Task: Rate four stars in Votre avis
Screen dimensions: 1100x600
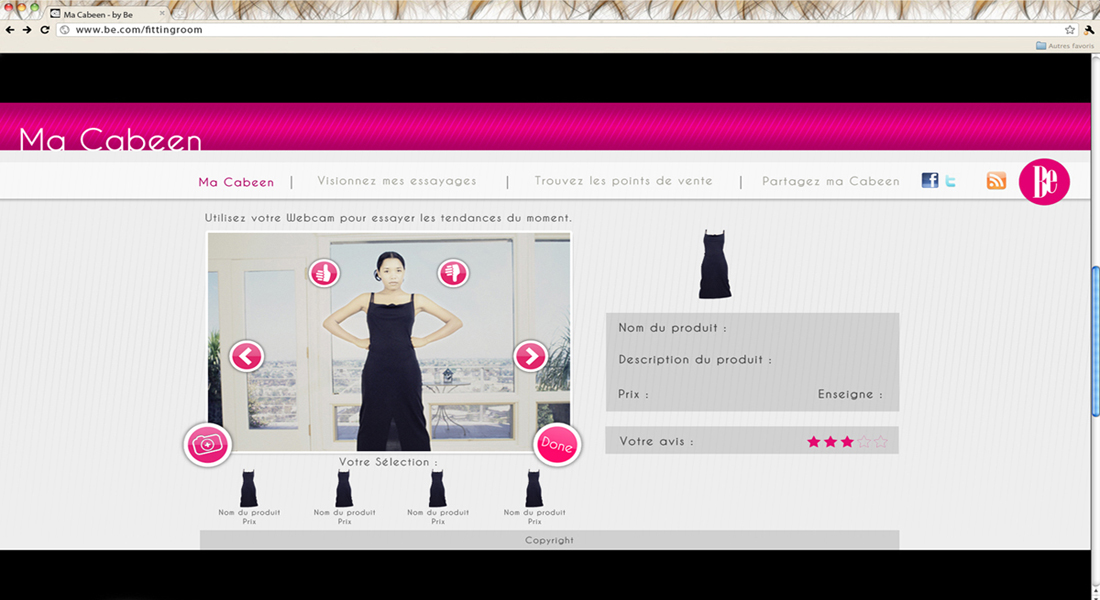Action: tap(864, 441)
